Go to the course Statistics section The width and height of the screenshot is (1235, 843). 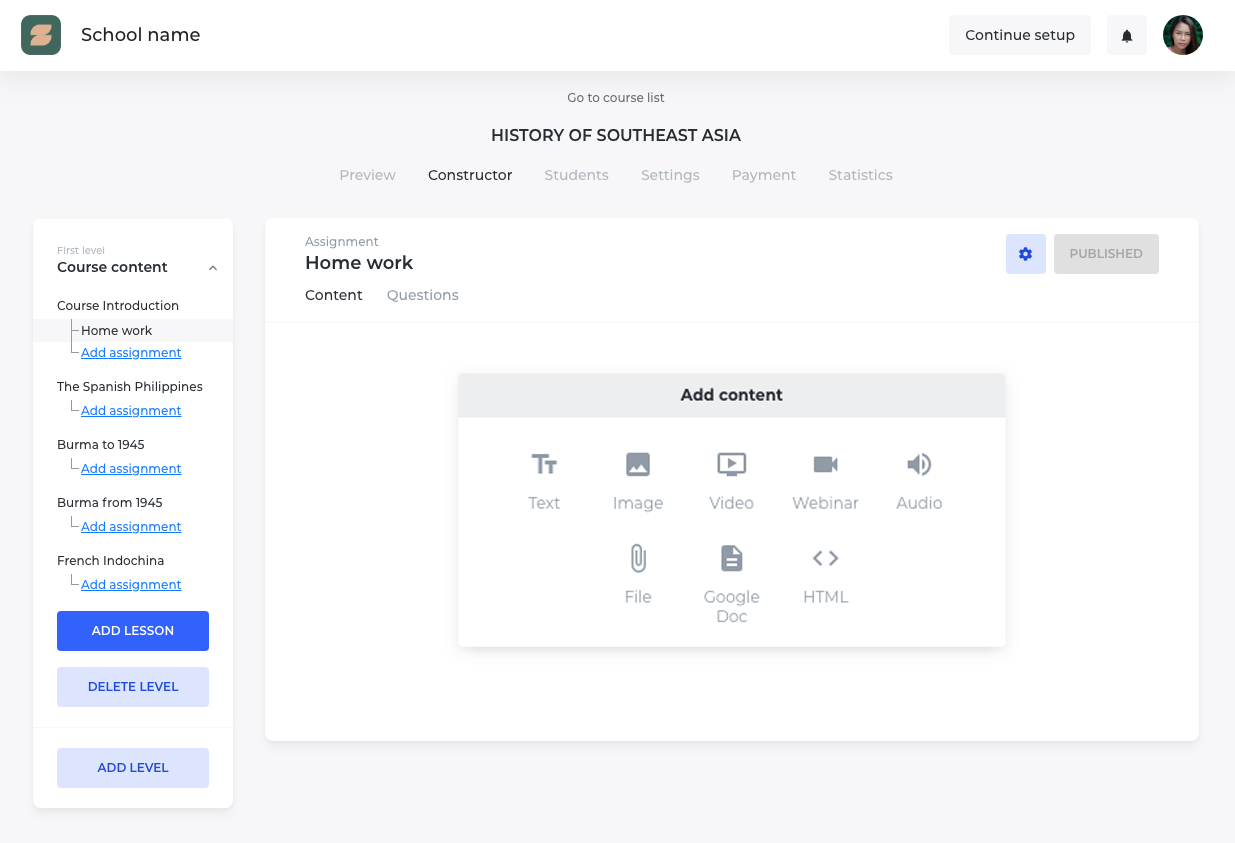(860, 175)
